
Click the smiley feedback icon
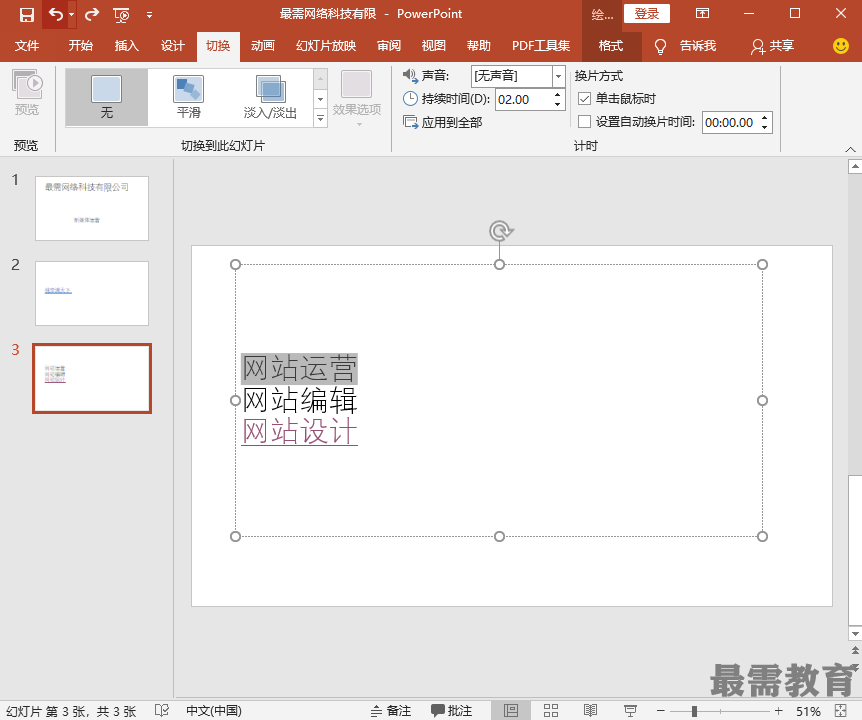(841, 46)
